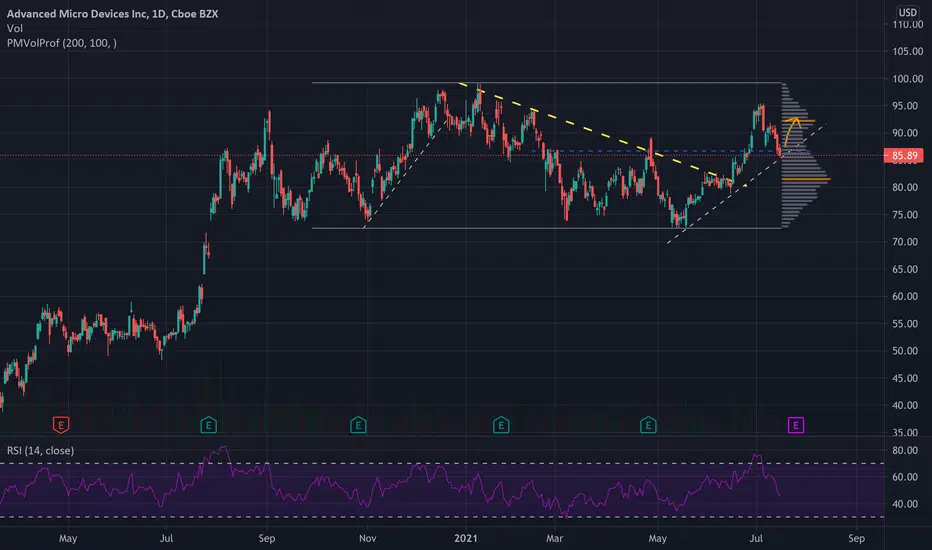The image size is (932, 550).
Task: Click 60.00 on the RSI scale
Action: pos(905,477)
